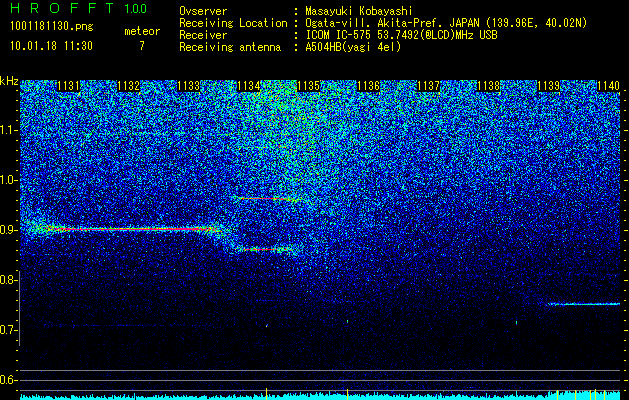Click the 0.9 frequency axis label

click(x=8, y=230)
